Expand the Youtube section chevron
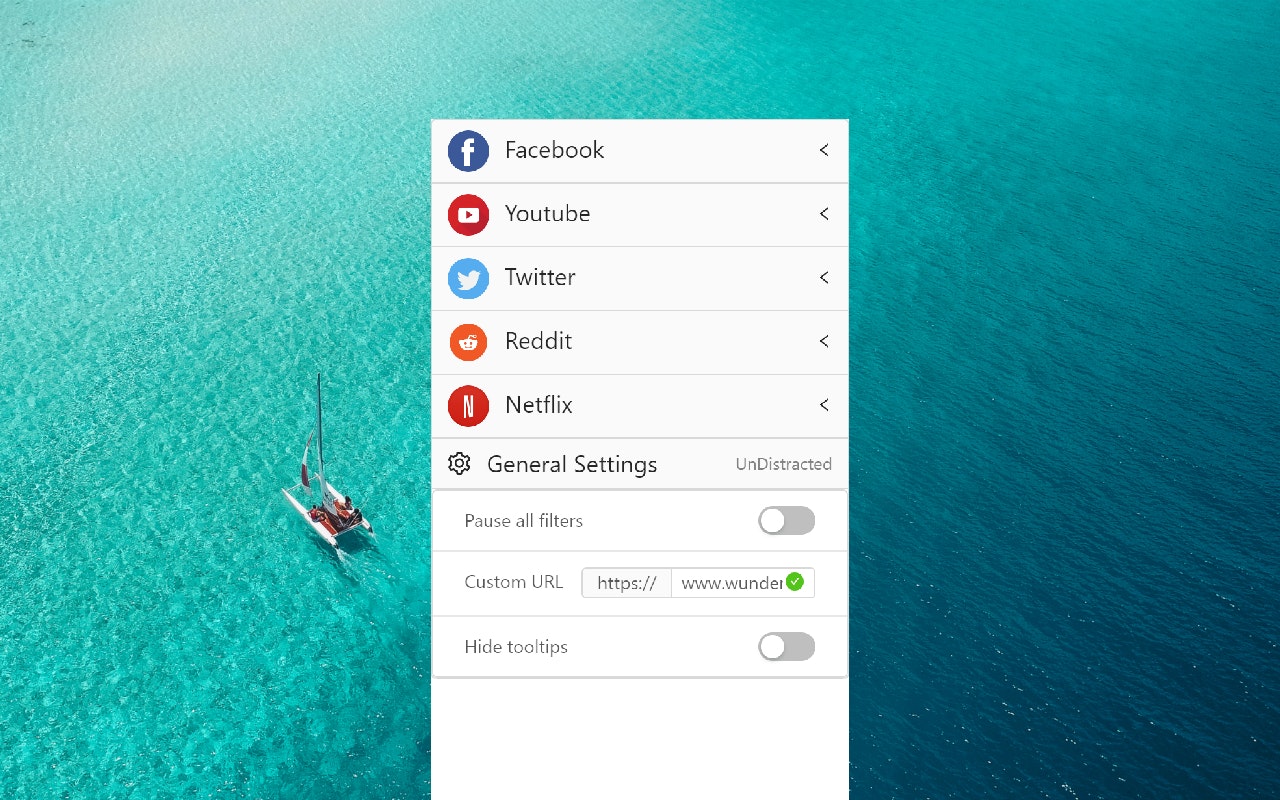The width and height of the screenshot is (1280, 800). (824, 214)
